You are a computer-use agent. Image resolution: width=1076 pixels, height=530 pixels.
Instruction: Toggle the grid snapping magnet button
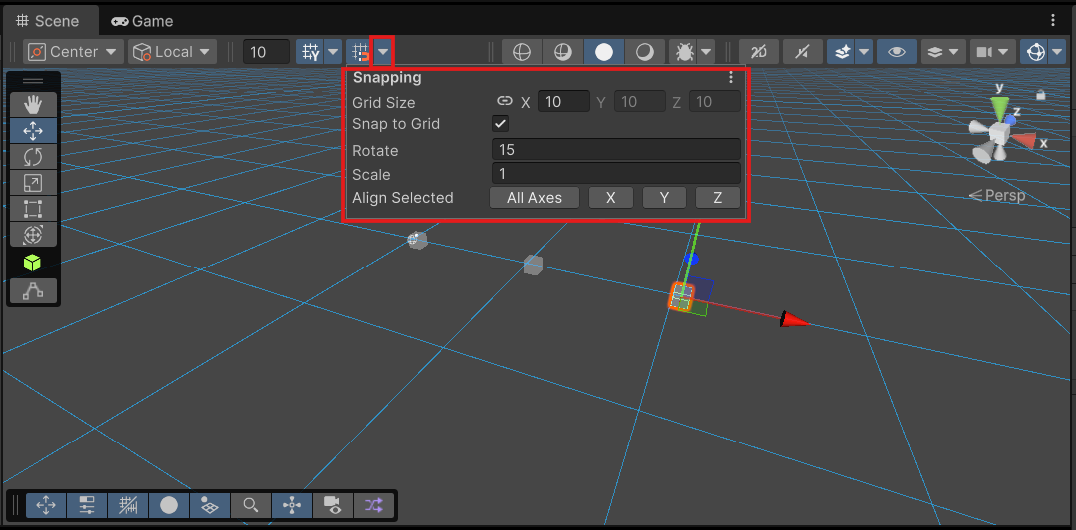point(359,52)
